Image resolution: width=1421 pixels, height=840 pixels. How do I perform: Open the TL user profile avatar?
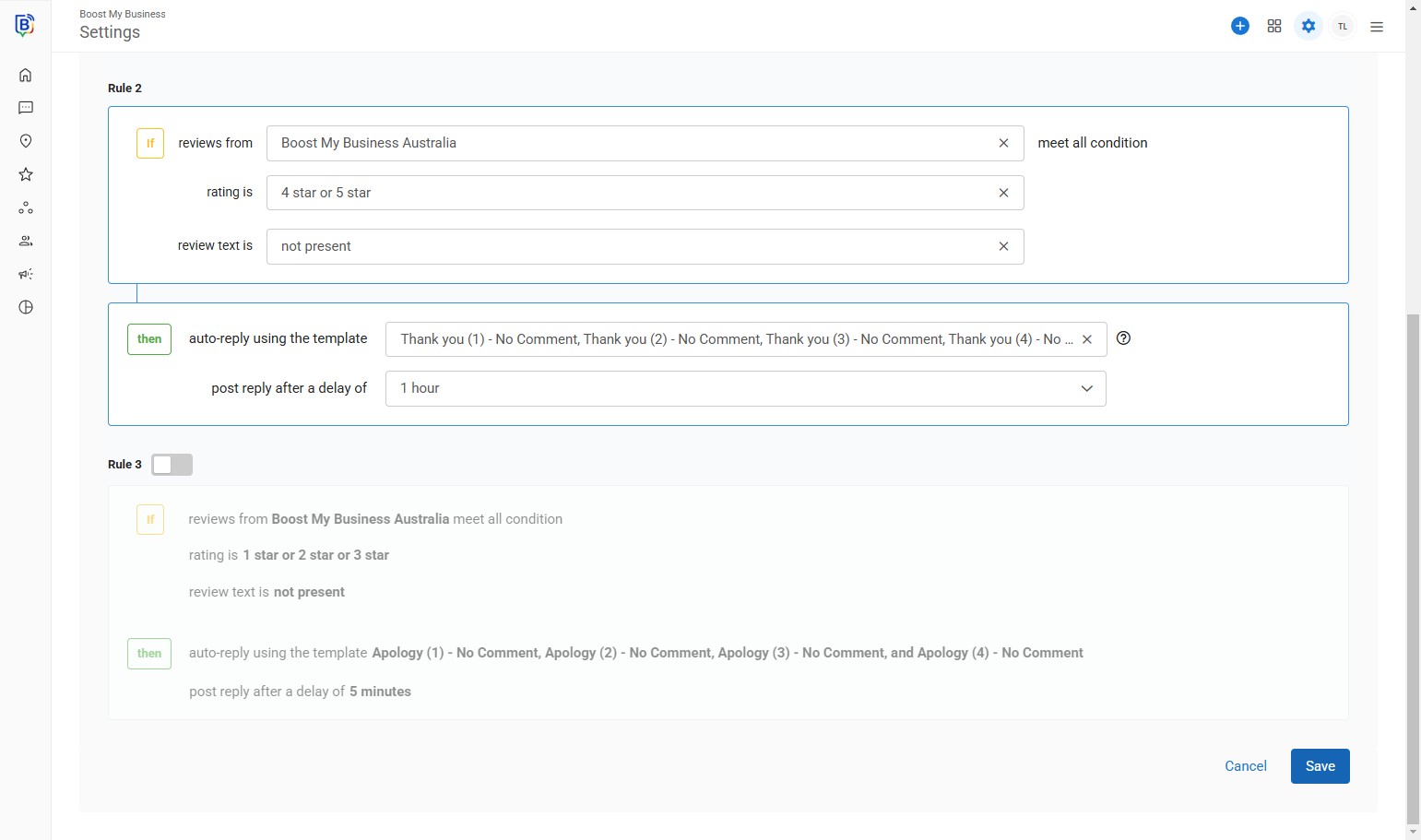(x=1343, y=26)
